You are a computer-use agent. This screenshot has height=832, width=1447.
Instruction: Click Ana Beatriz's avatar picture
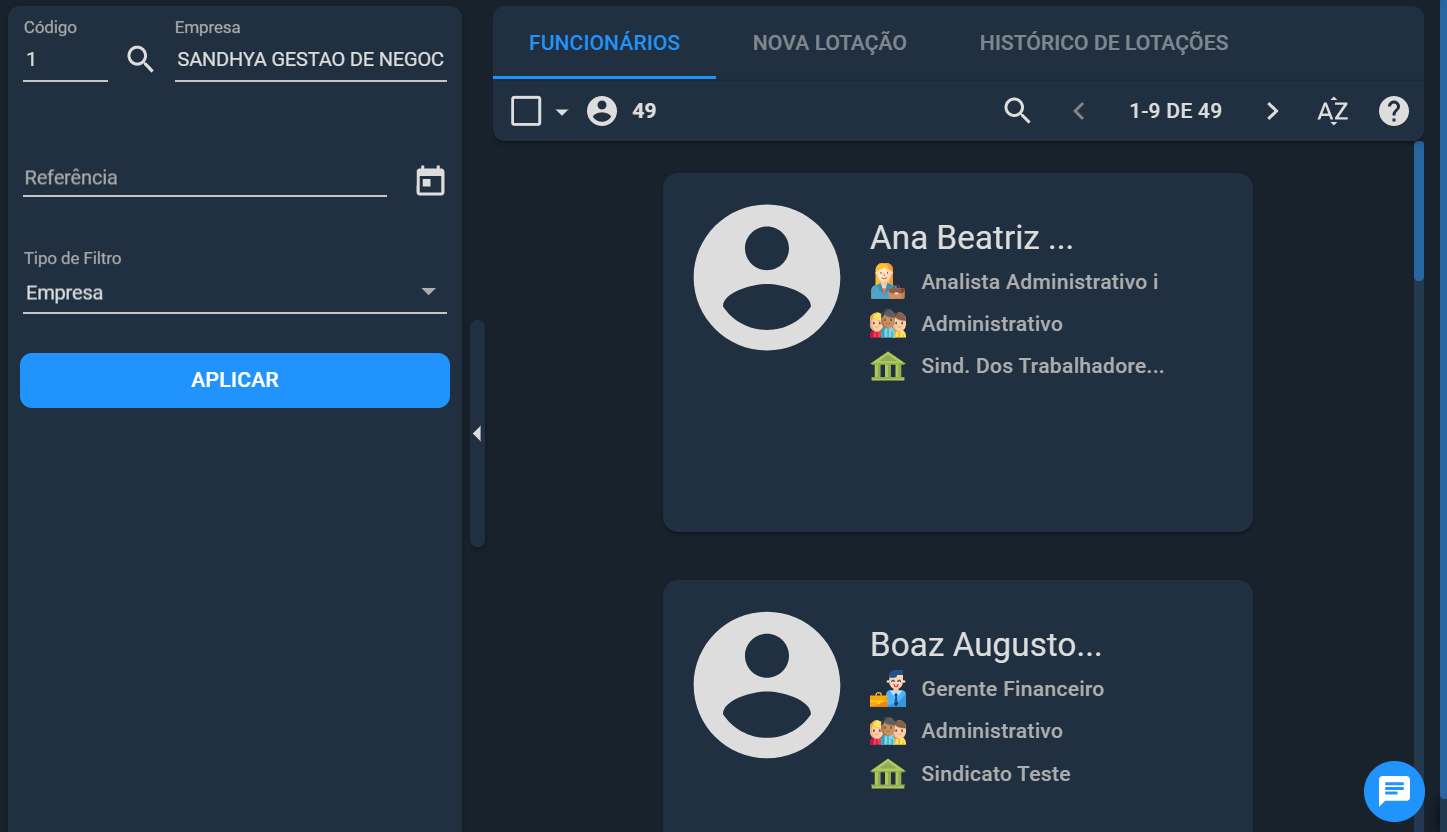[x=767, y=278]
